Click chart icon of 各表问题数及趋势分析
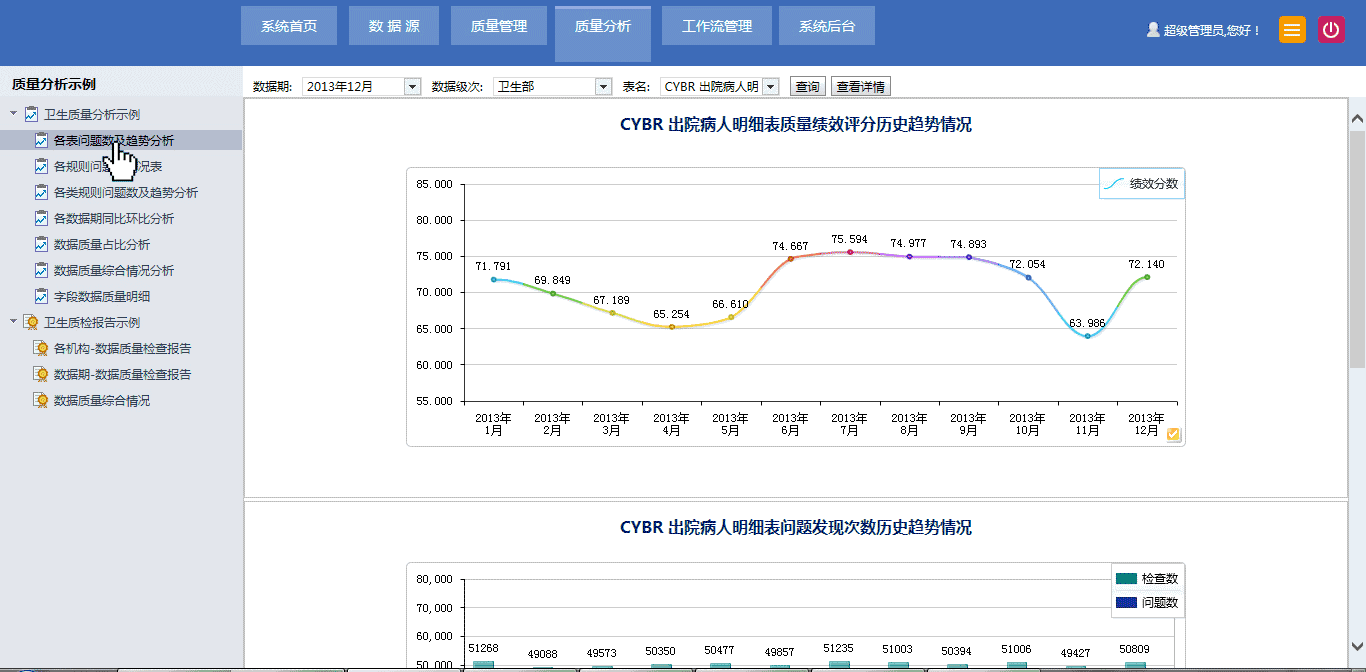 (x=41, y=140)
